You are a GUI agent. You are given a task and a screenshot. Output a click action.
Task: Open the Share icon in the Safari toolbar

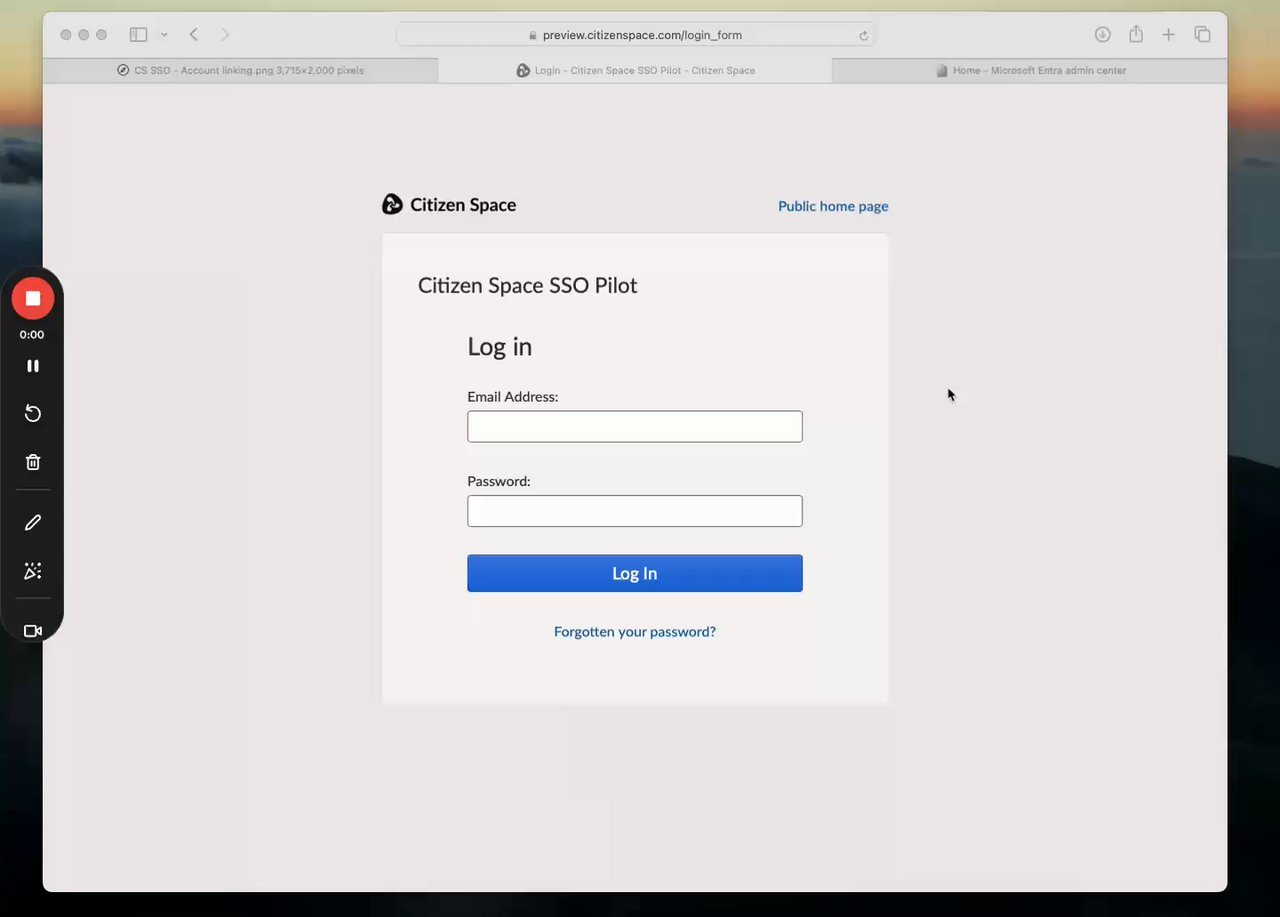click(1136, 35)
